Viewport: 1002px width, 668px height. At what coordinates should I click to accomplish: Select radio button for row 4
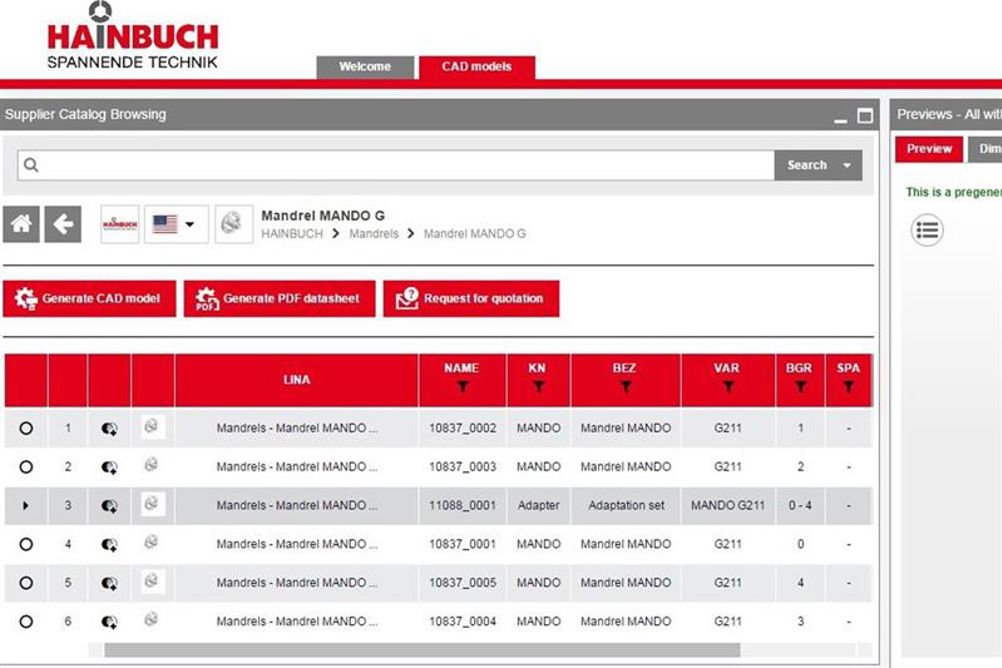[26, 545]
